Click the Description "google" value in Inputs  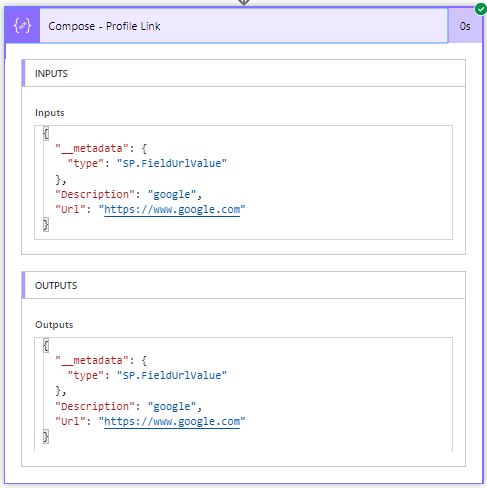point(172,194)
